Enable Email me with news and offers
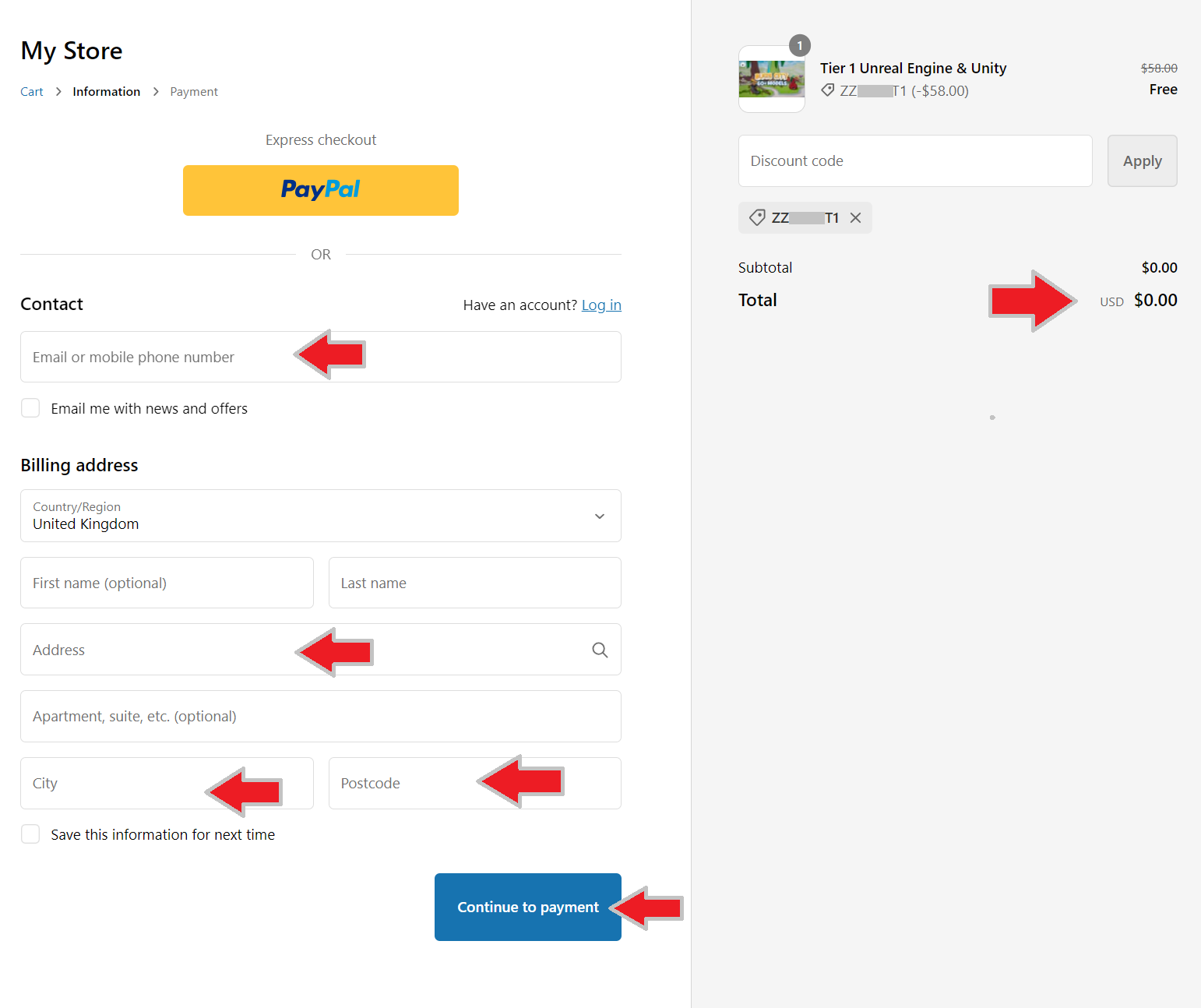The height and width of the screenshot is (1008, 1201). (30, 408)
